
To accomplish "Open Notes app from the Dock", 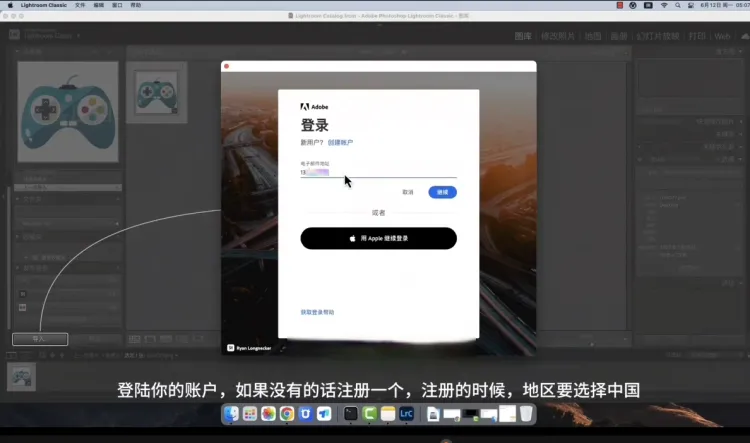I will click(x=388, y=414).
